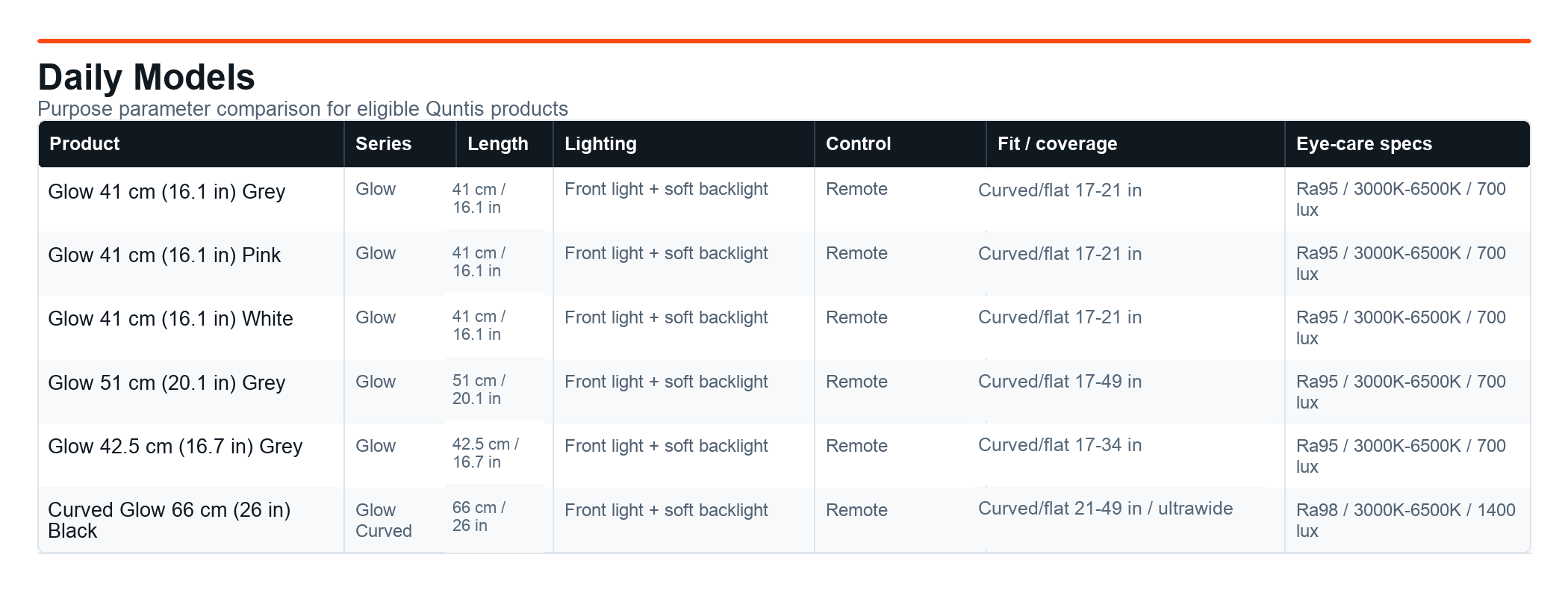Viewport: 1568px width, 593px height.
Task: Select product "Glow 41 cm (16.1 in) Pink"
Action: [x=164, y=255]
